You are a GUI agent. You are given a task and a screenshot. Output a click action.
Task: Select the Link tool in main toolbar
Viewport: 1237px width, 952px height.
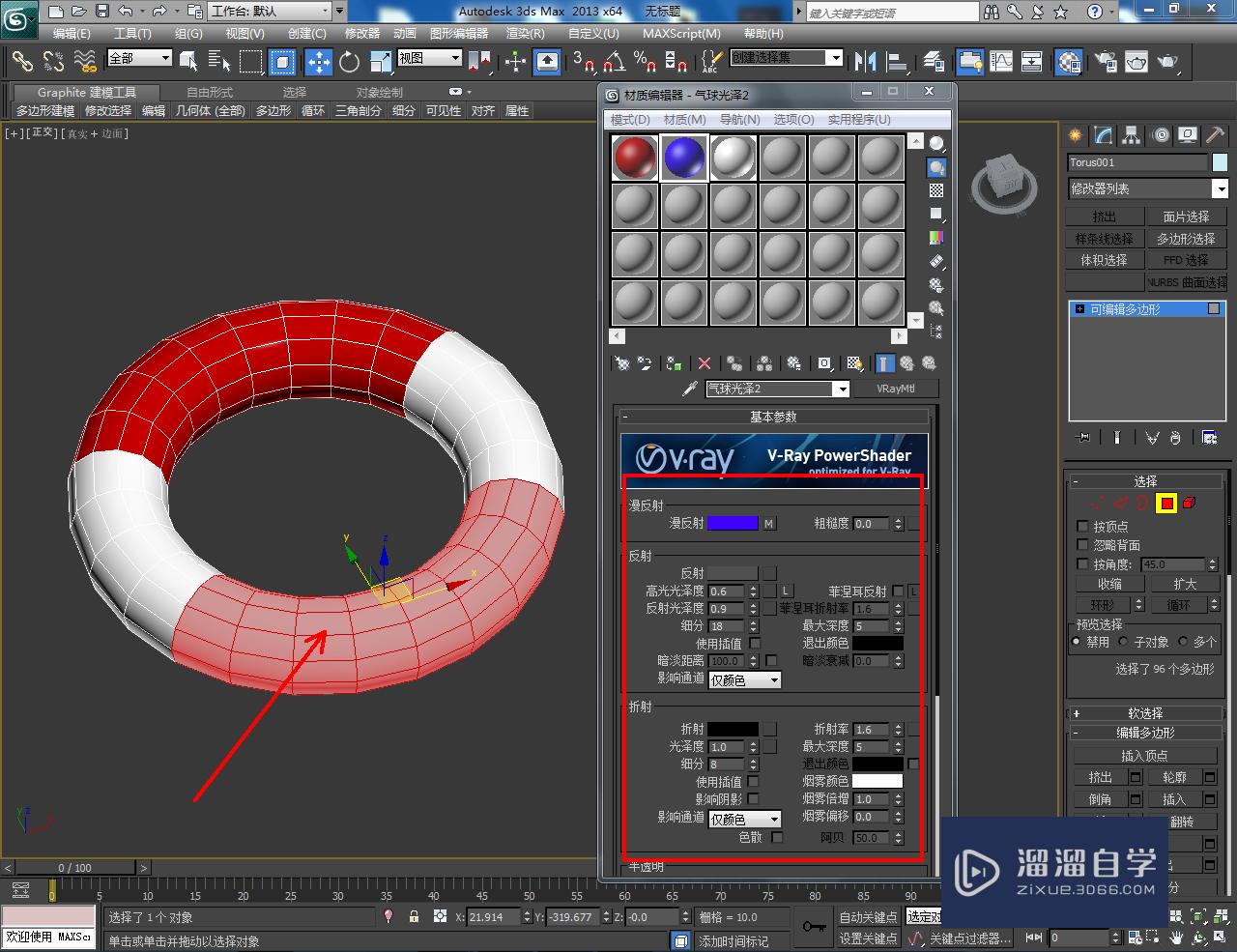tap(22, 62)
